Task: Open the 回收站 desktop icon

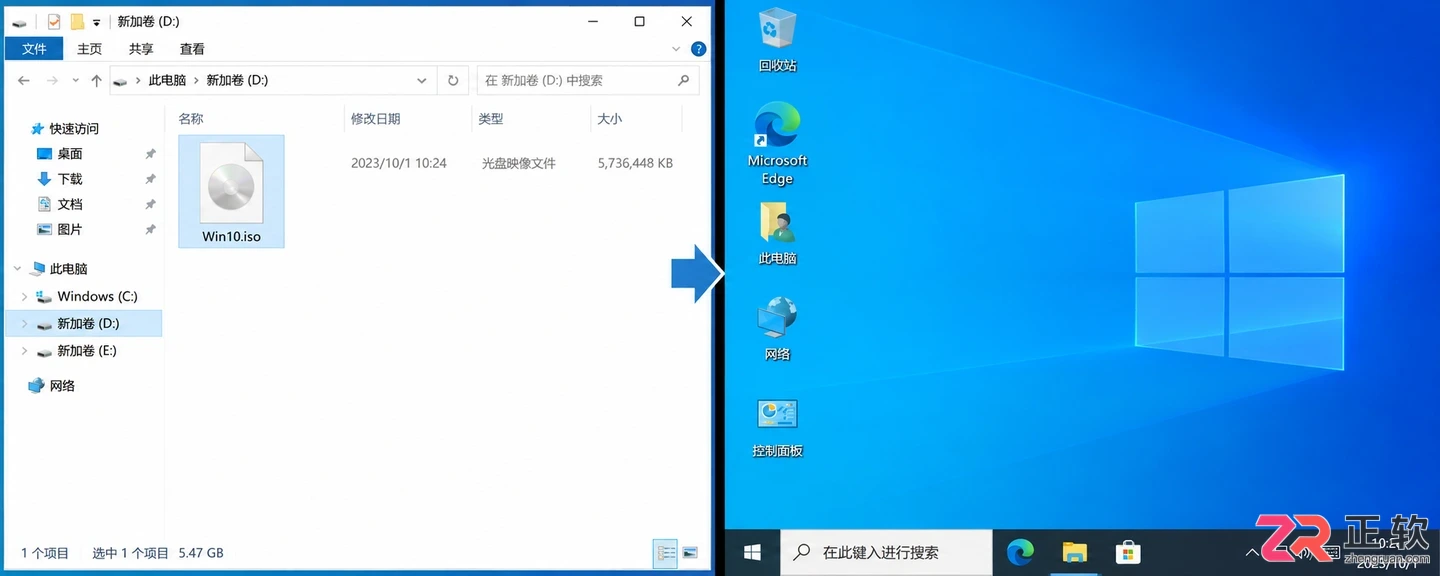Action: 777,40
